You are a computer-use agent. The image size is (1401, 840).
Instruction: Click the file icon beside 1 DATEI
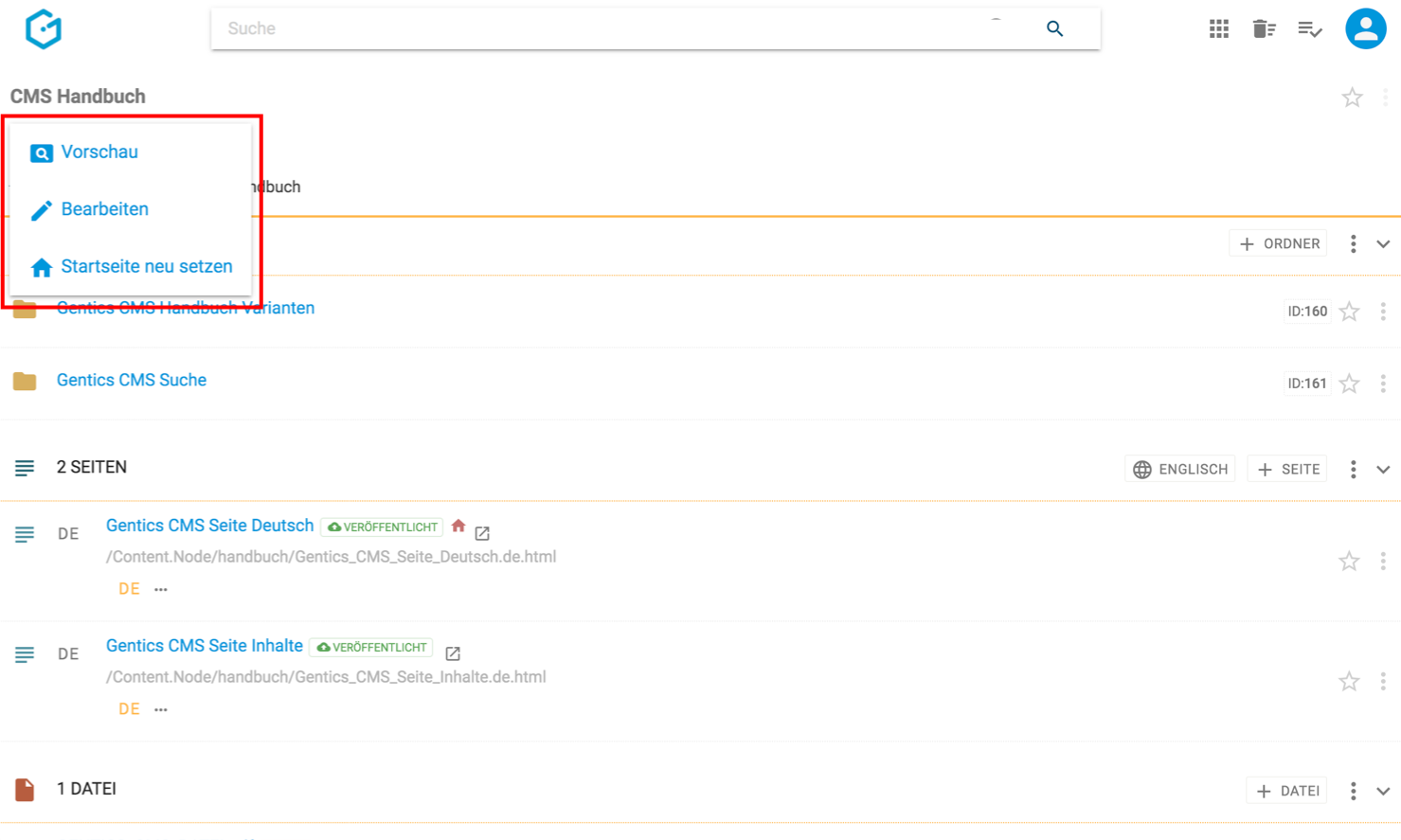25,790
